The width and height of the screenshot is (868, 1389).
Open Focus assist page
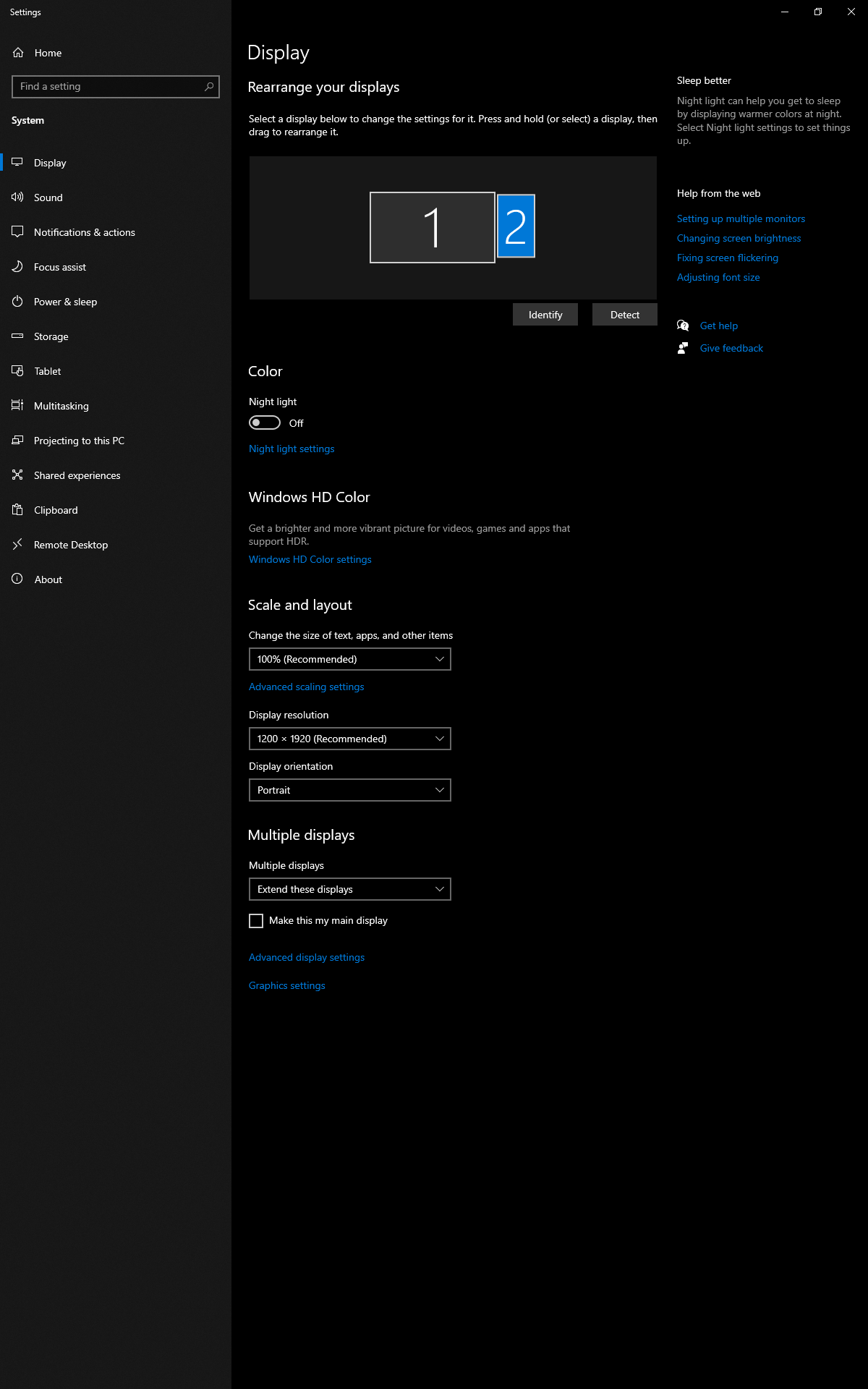[x=116, y=267]
